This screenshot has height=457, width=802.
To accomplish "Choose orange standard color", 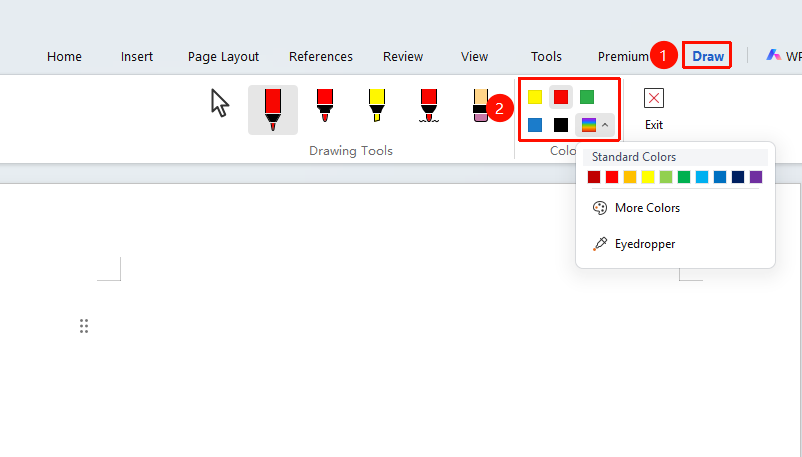I will [x=630, y=177].
